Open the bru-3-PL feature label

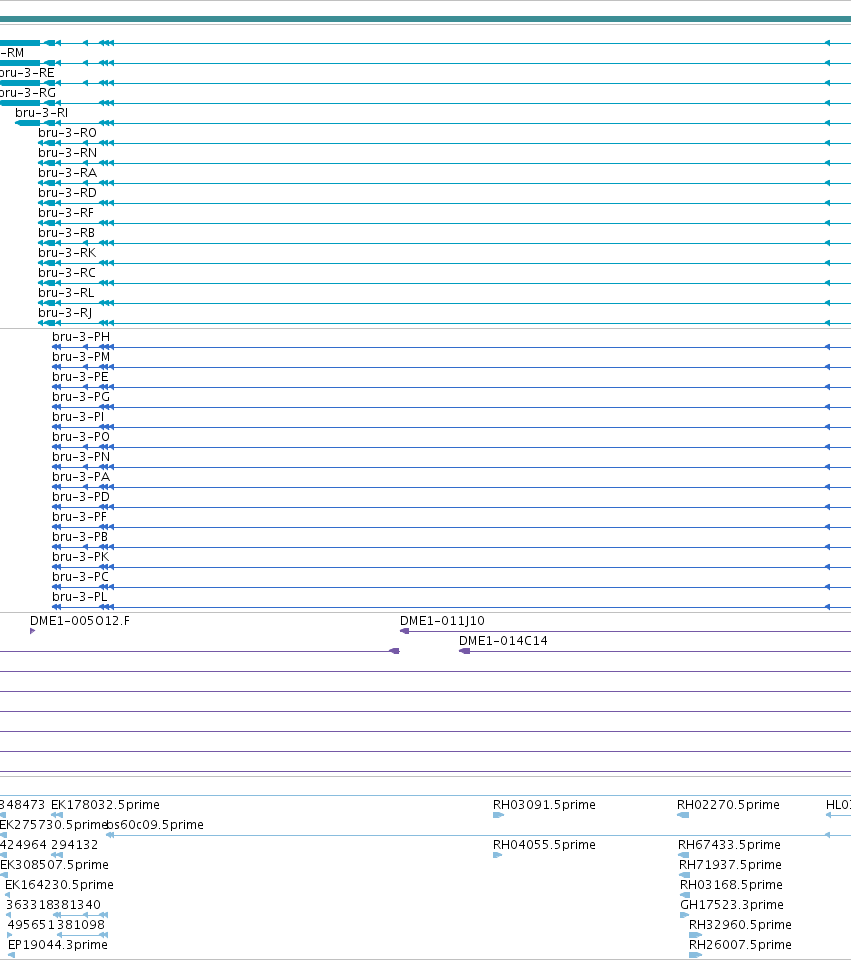[x=80, y=597]
